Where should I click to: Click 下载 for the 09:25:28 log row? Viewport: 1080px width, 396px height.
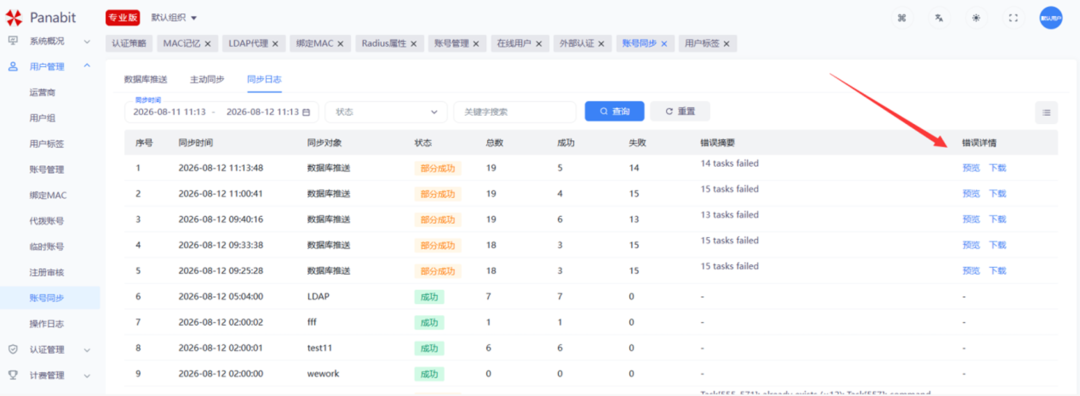pos(997,271)
